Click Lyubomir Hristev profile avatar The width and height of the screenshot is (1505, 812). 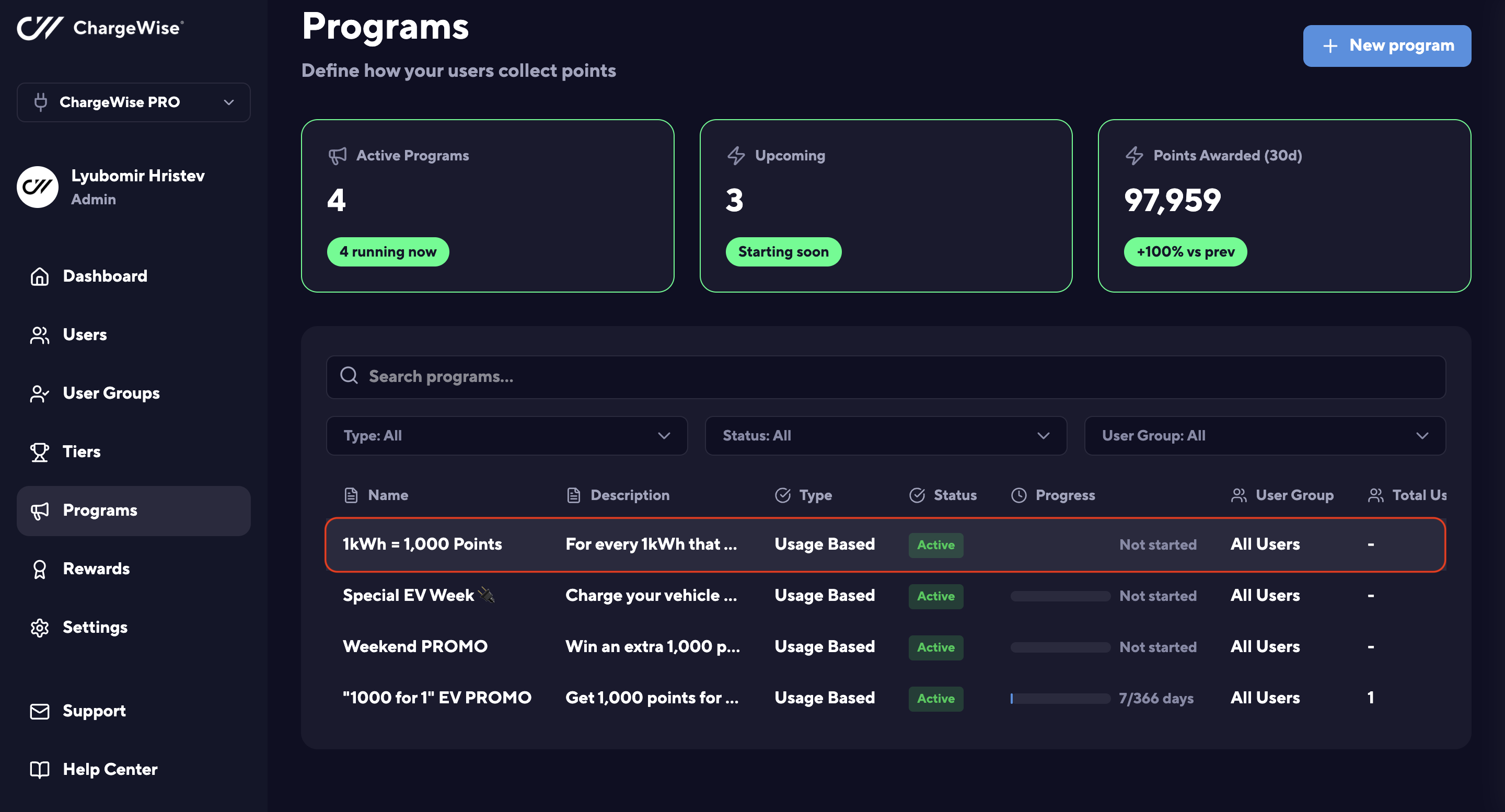point(38,187)
